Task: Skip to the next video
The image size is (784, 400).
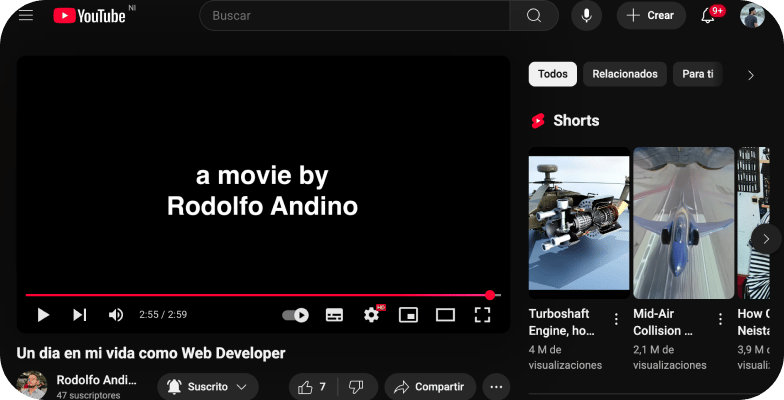Action: pos(79,315)
